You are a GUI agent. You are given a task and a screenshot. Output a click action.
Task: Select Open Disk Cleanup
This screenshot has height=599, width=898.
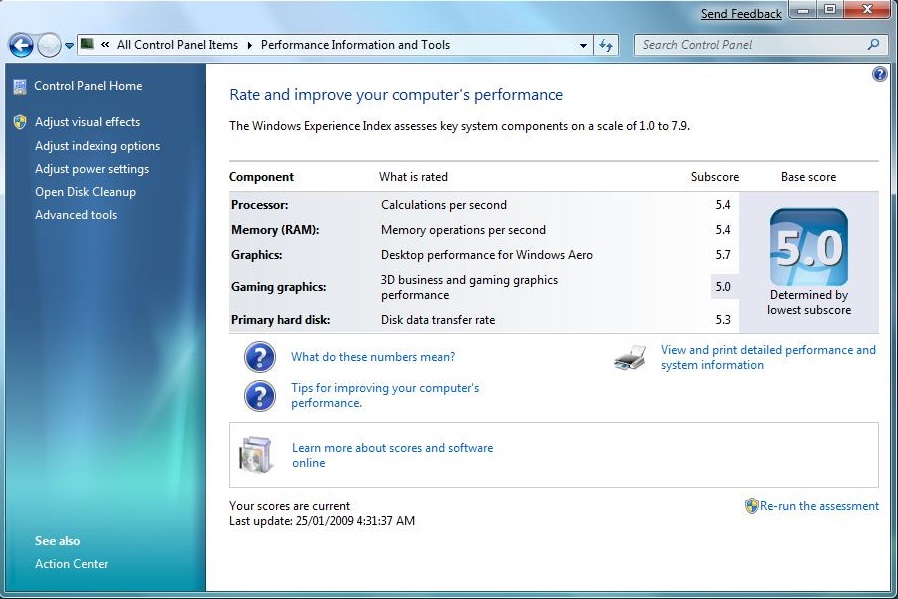(x=85, y=192)
